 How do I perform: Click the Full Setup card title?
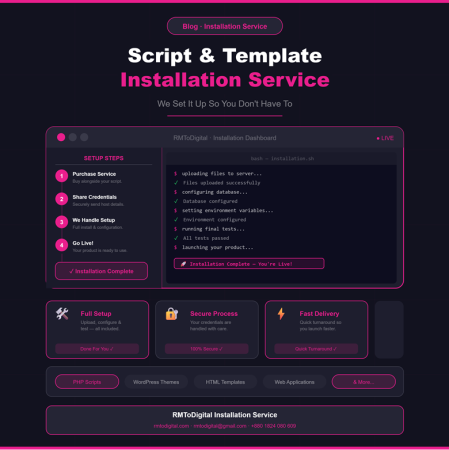pos(96,314)
